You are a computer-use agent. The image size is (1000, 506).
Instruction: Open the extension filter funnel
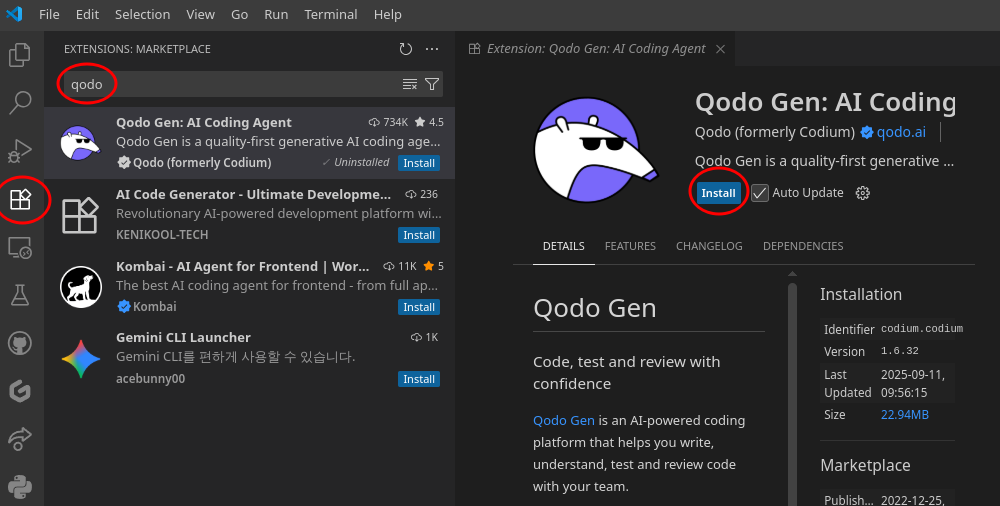click(x=432, y=84)
